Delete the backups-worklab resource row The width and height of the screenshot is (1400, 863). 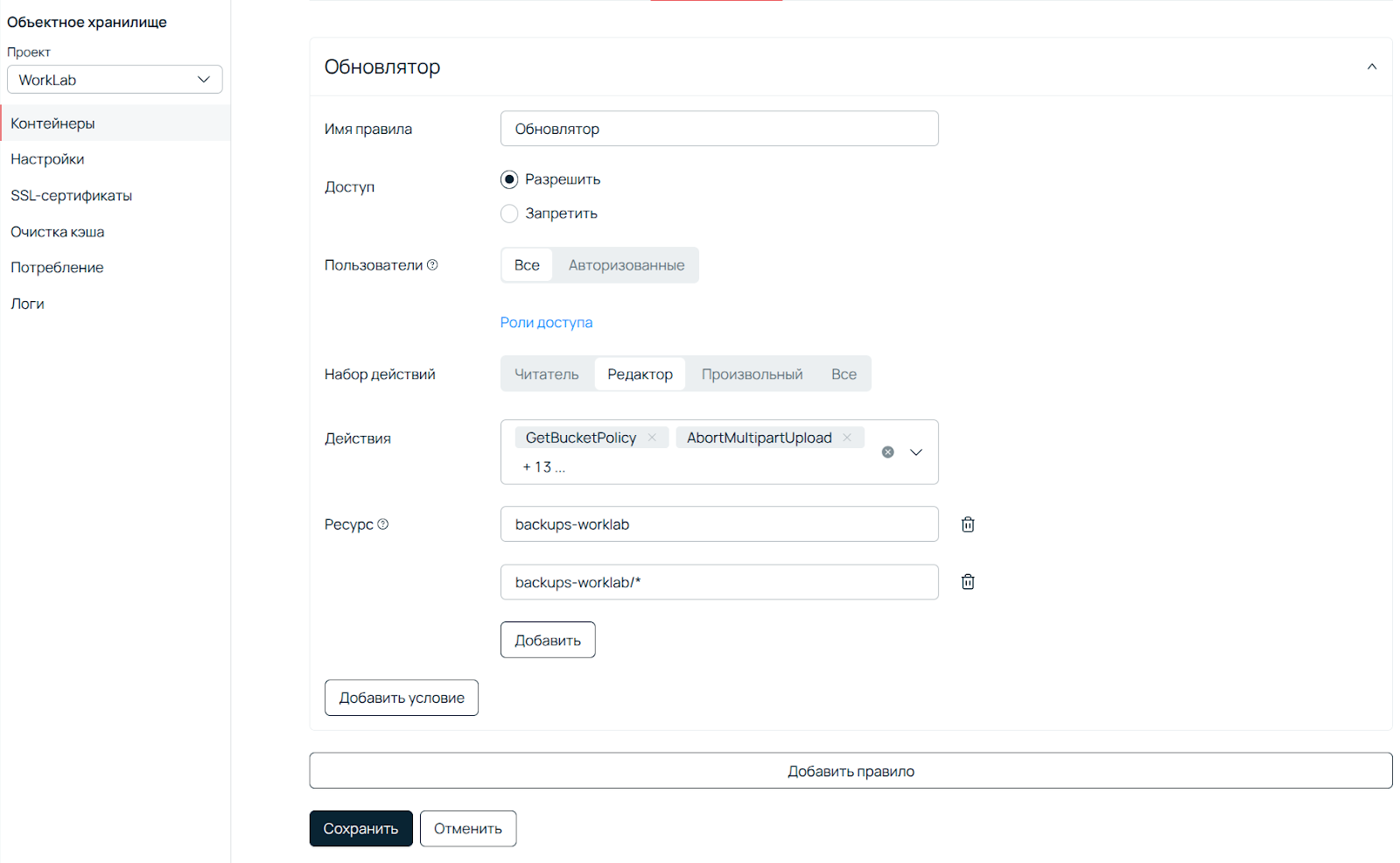(968, 524)
